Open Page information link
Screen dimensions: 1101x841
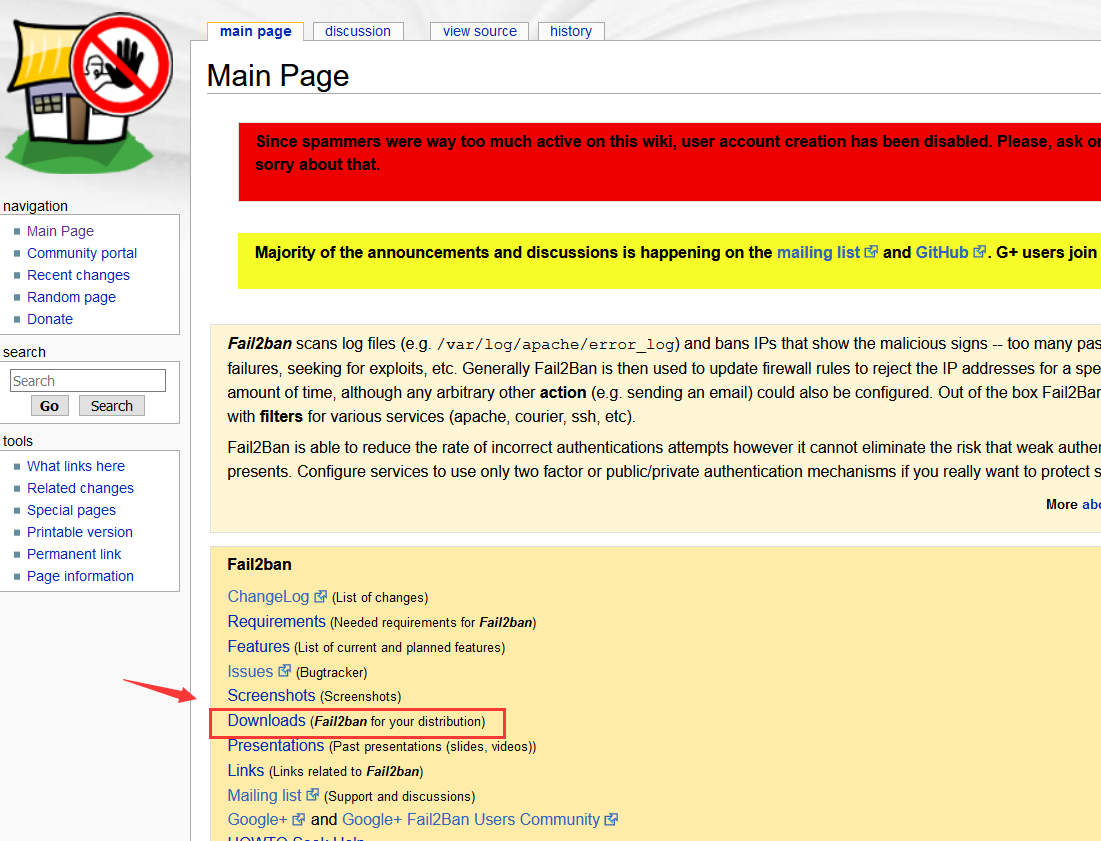tap(81, 576)
